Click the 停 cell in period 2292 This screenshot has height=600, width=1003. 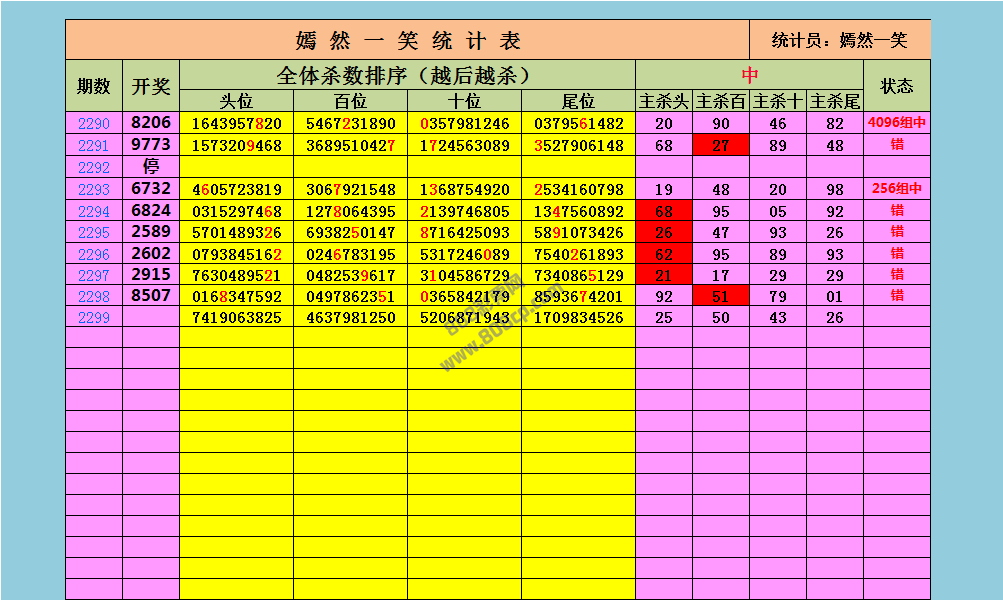151,167
